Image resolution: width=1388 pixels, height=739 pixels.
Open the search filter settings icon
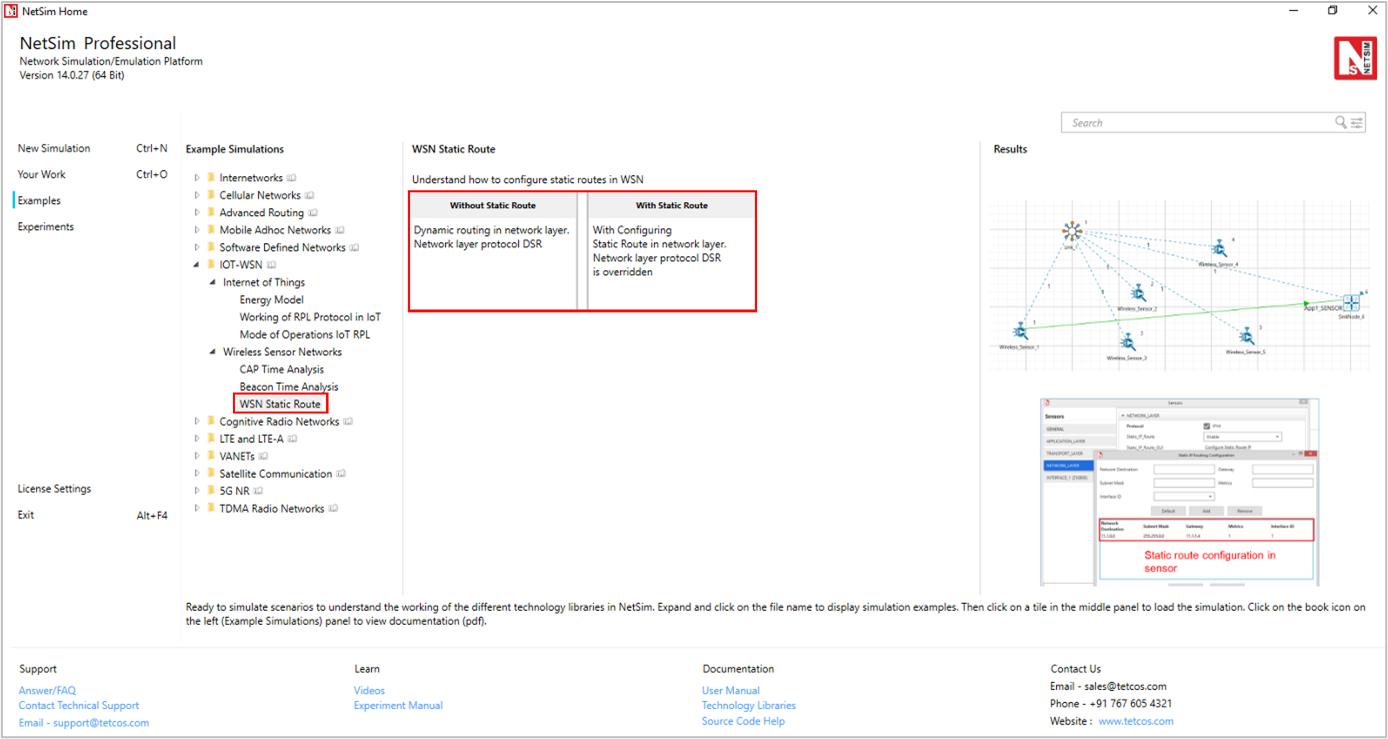coord(1357,123)
